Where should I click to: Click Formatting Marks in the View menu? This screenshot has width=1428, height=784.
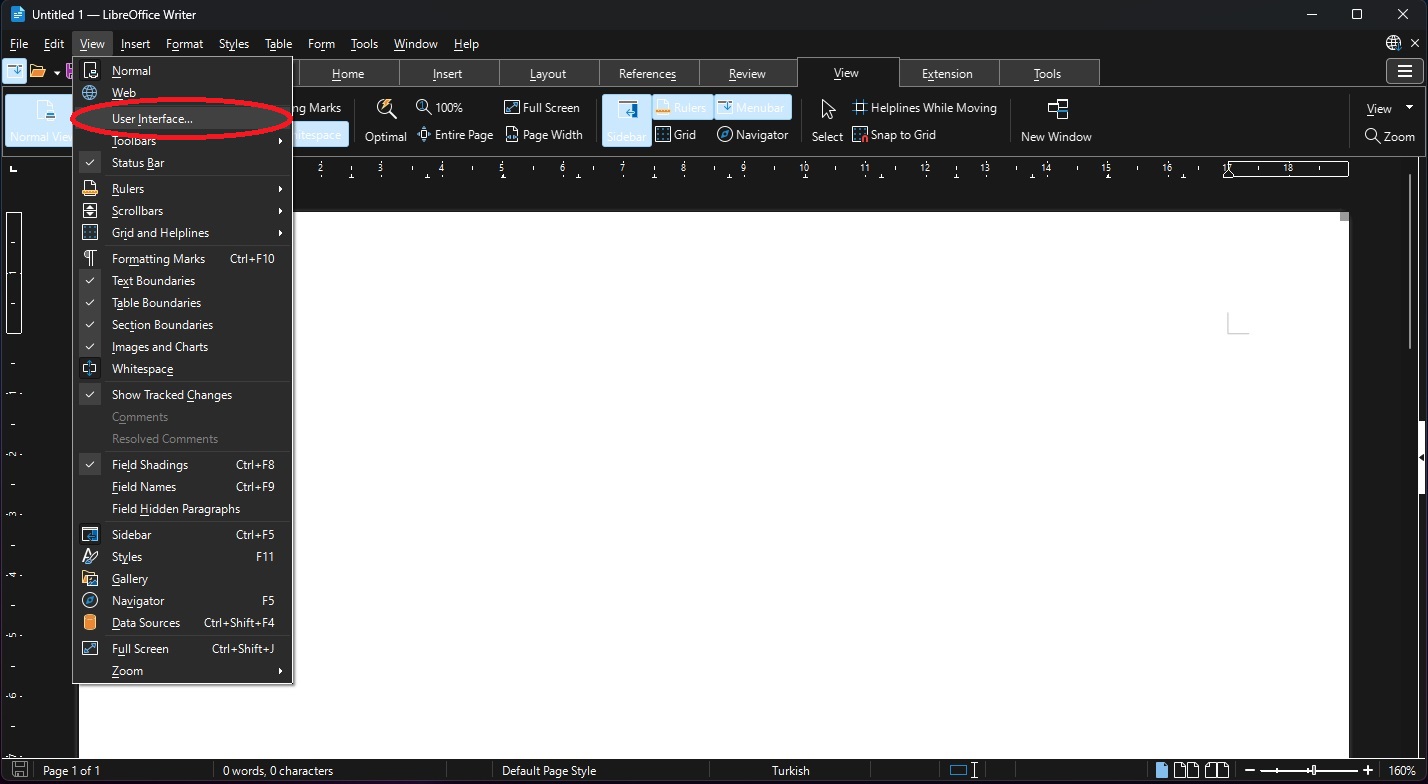pyautogui.click(x=183, y=259)
